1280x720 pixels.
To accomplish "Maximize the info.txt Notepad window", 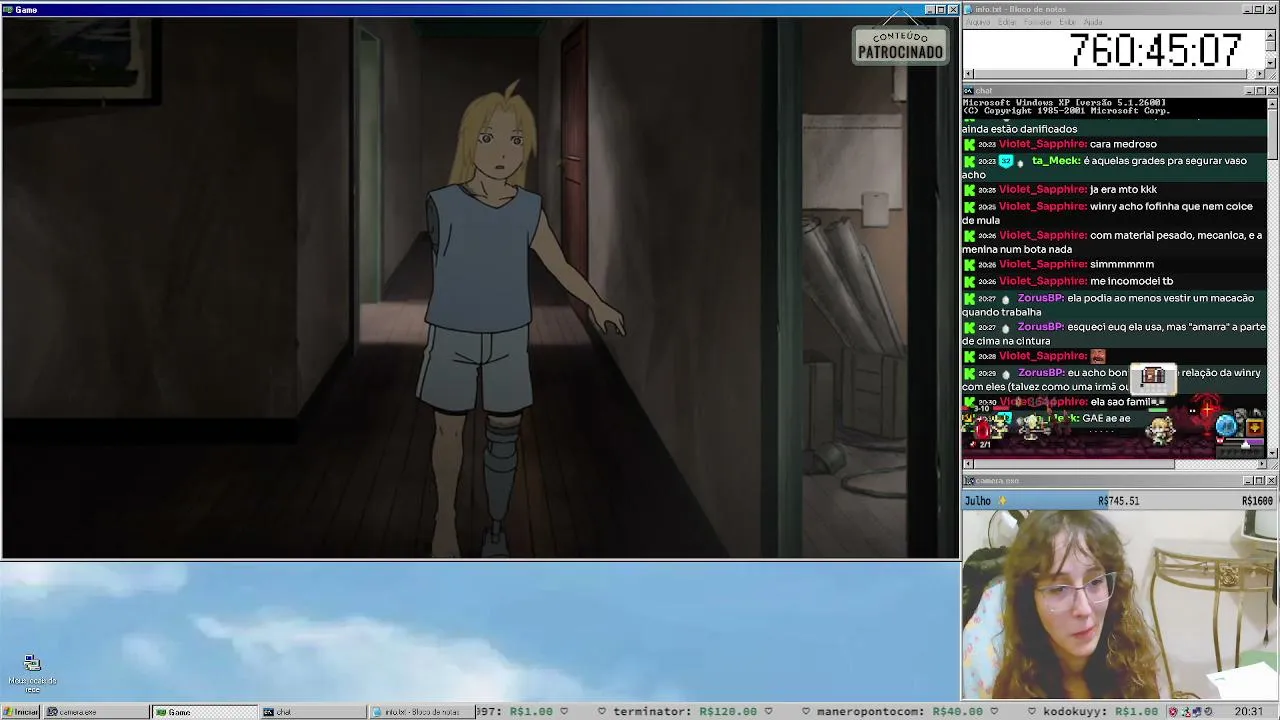I will pyautogui.click(x=1259, y=9).
